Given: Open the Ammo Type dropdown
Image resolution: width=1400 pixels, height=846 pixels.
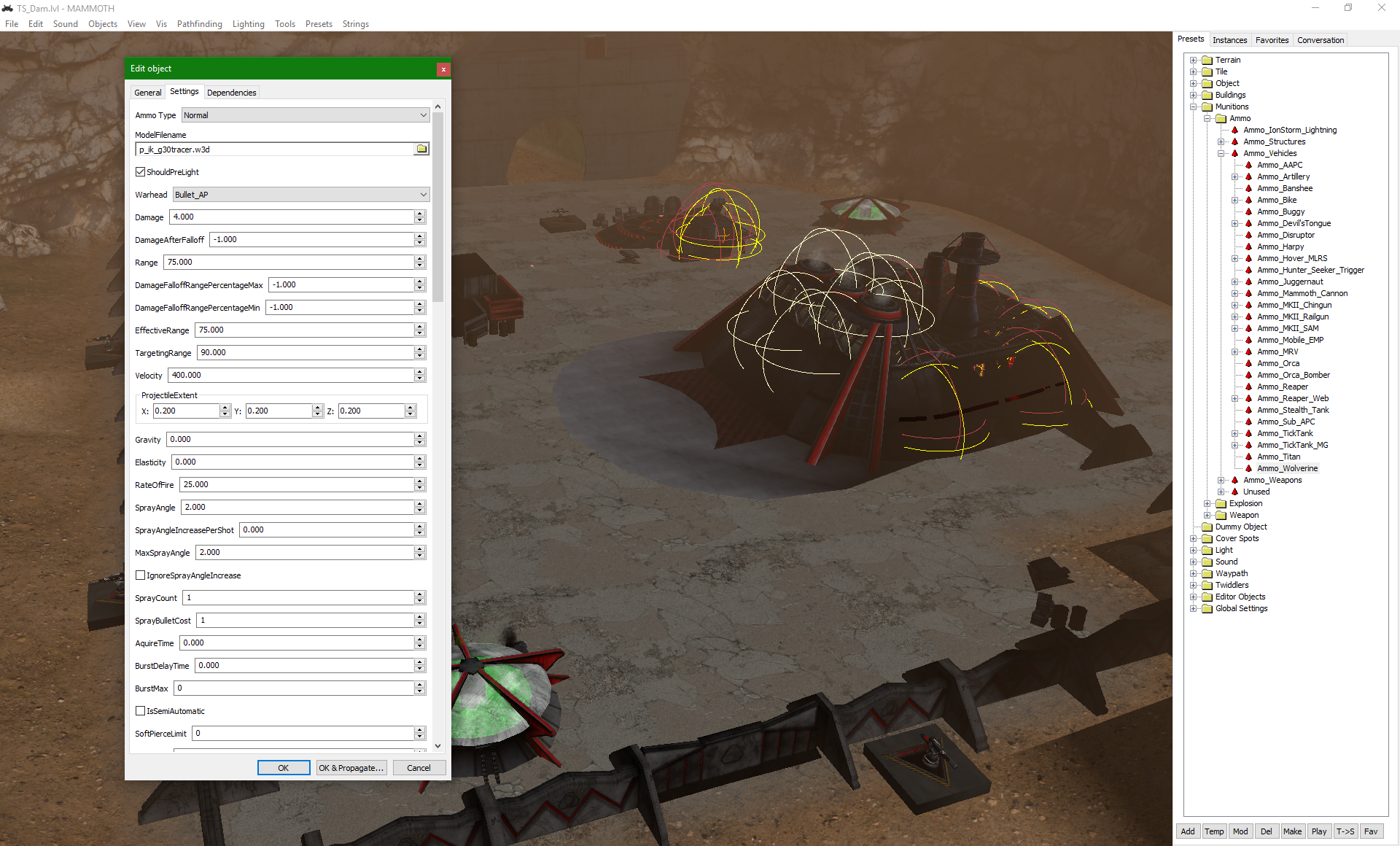Looking at the screenshot, I should point(305,115).
